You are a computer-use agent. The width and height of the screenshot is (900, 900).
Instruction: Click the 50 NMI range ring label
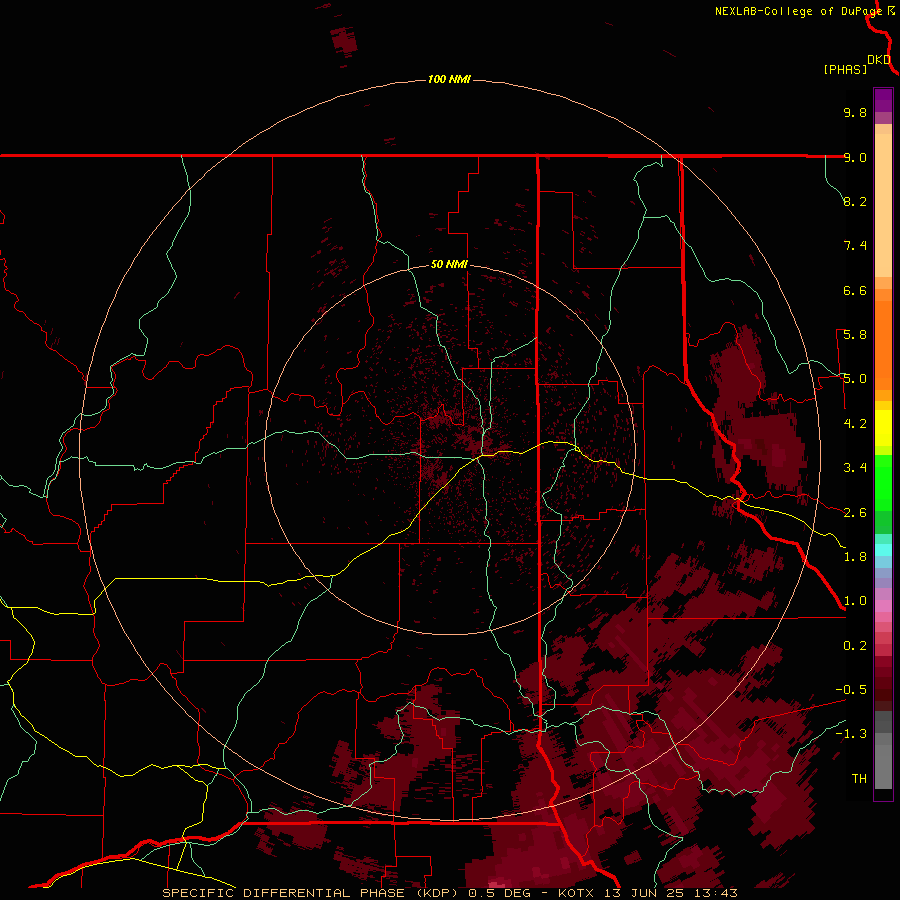click(449, 264)
